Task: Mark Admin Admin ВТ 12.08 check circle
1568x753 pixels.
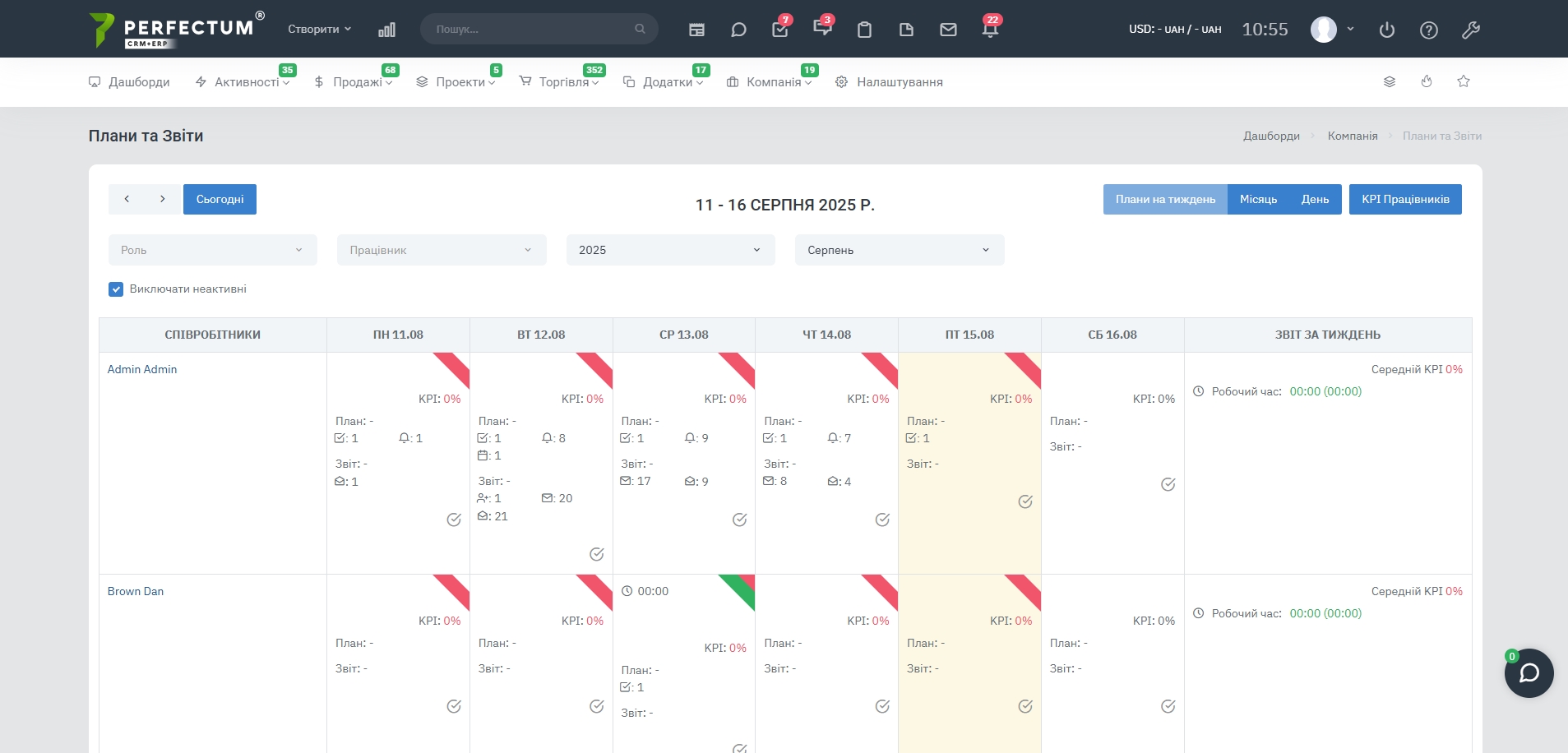Action: (597, 554)
